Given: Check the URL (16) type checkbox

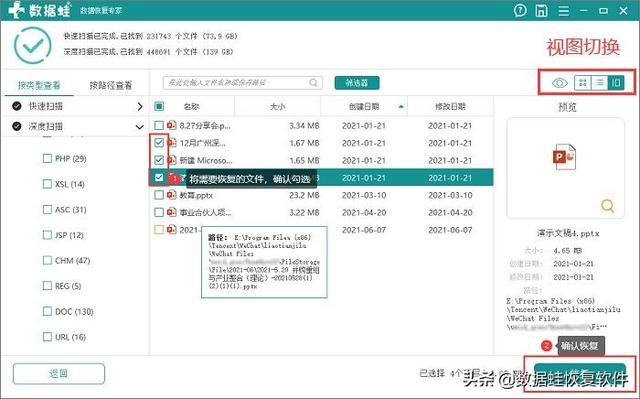Looking at the screenshot, I should point(47,337).
